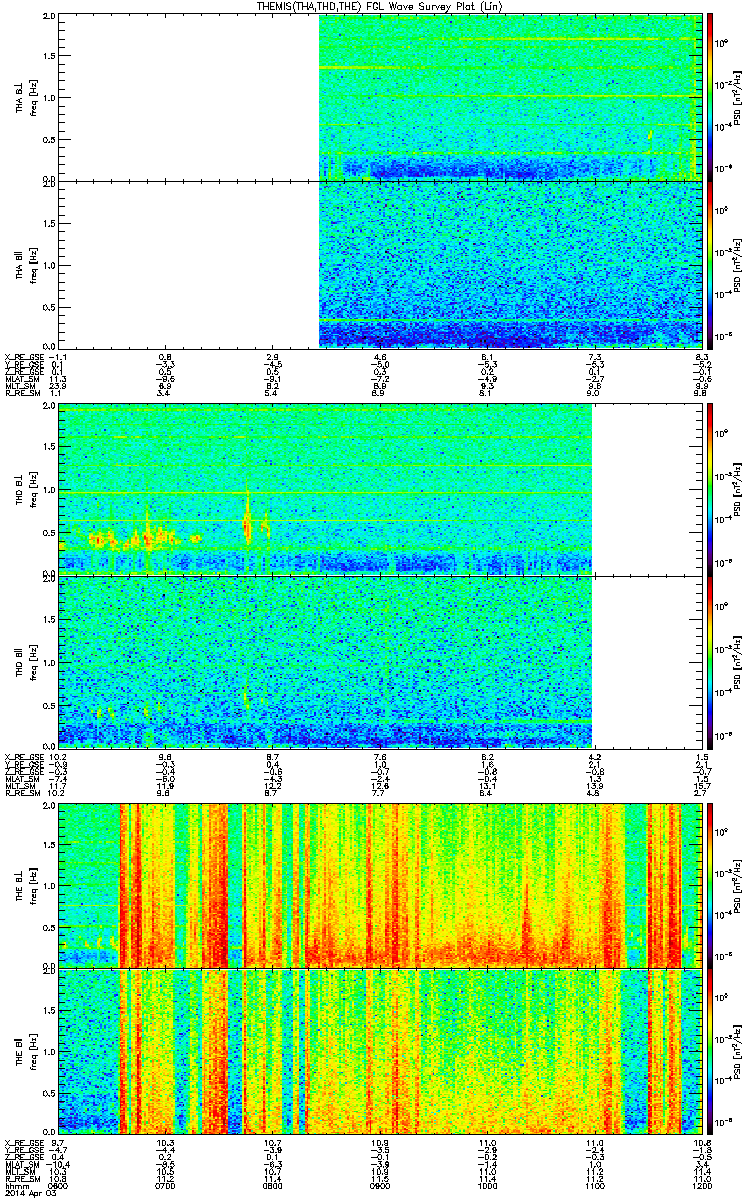This screenshot has width=750, height=1200.
Task: Click the 'THD B⊥ freq [Hz]' axis label
Action: (24, 489)
